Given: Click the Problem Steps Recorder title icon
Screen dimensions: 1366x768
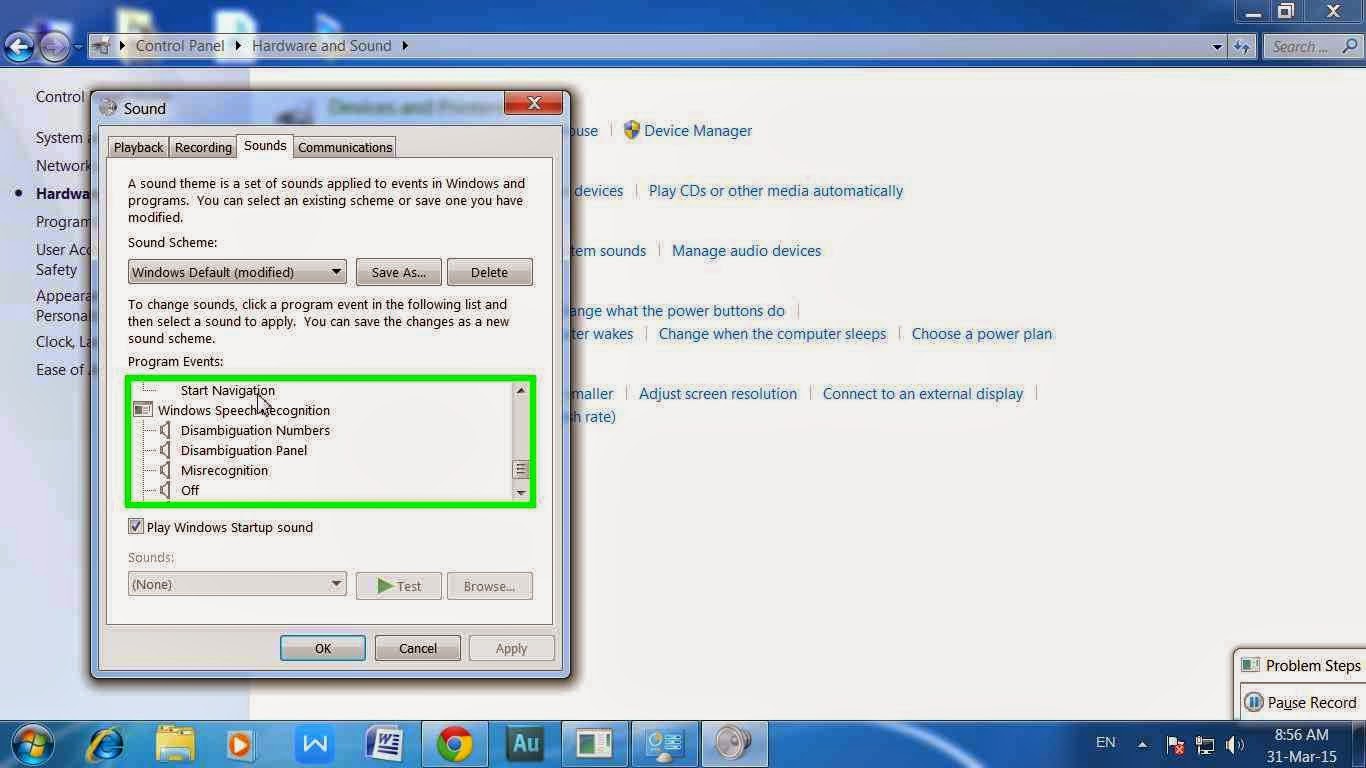Looking at the screenshot, I should [1250, 665].
